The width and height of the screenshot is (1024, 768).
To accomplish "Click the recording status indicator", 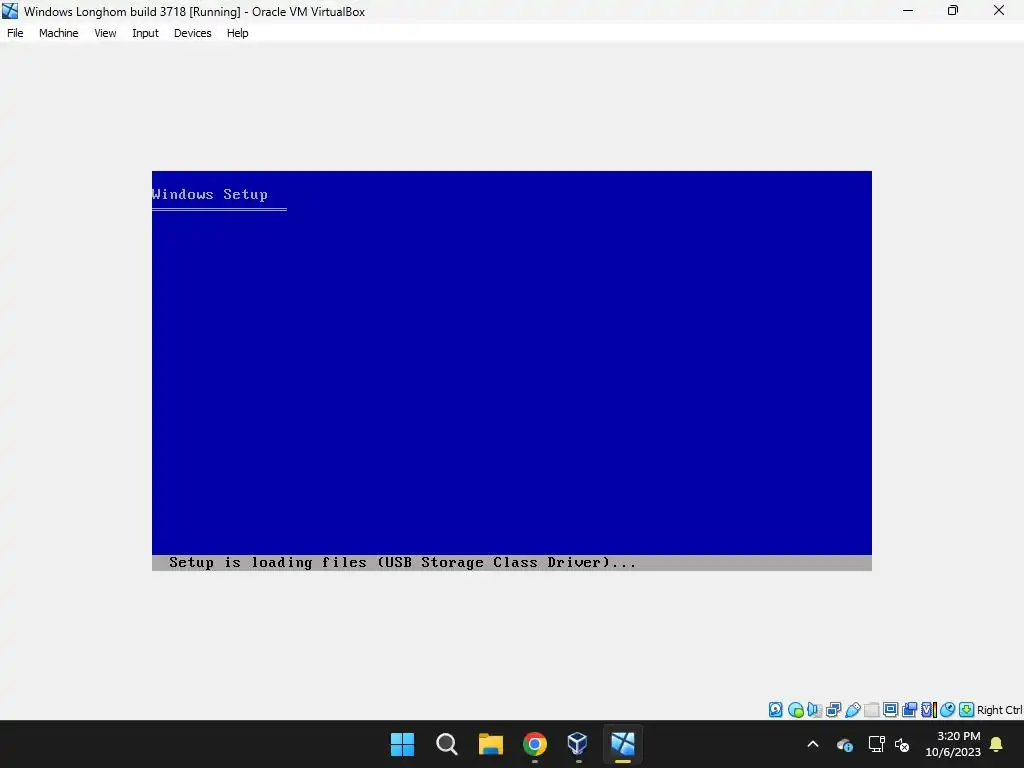I will (910, 710).
